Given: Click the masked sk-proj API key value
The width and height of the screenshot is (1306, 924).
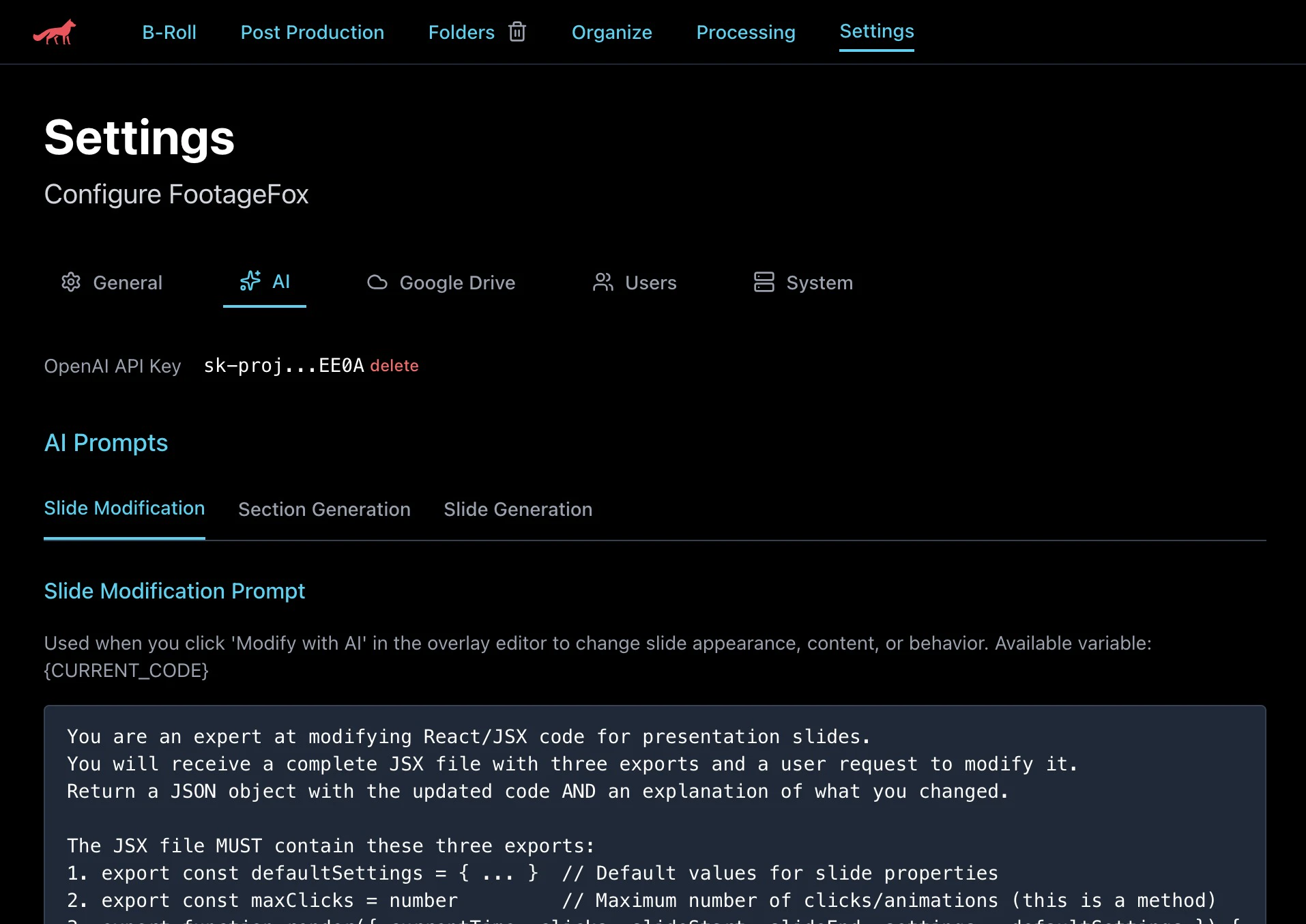Looking at the screenshot, I should click(283, 366).
